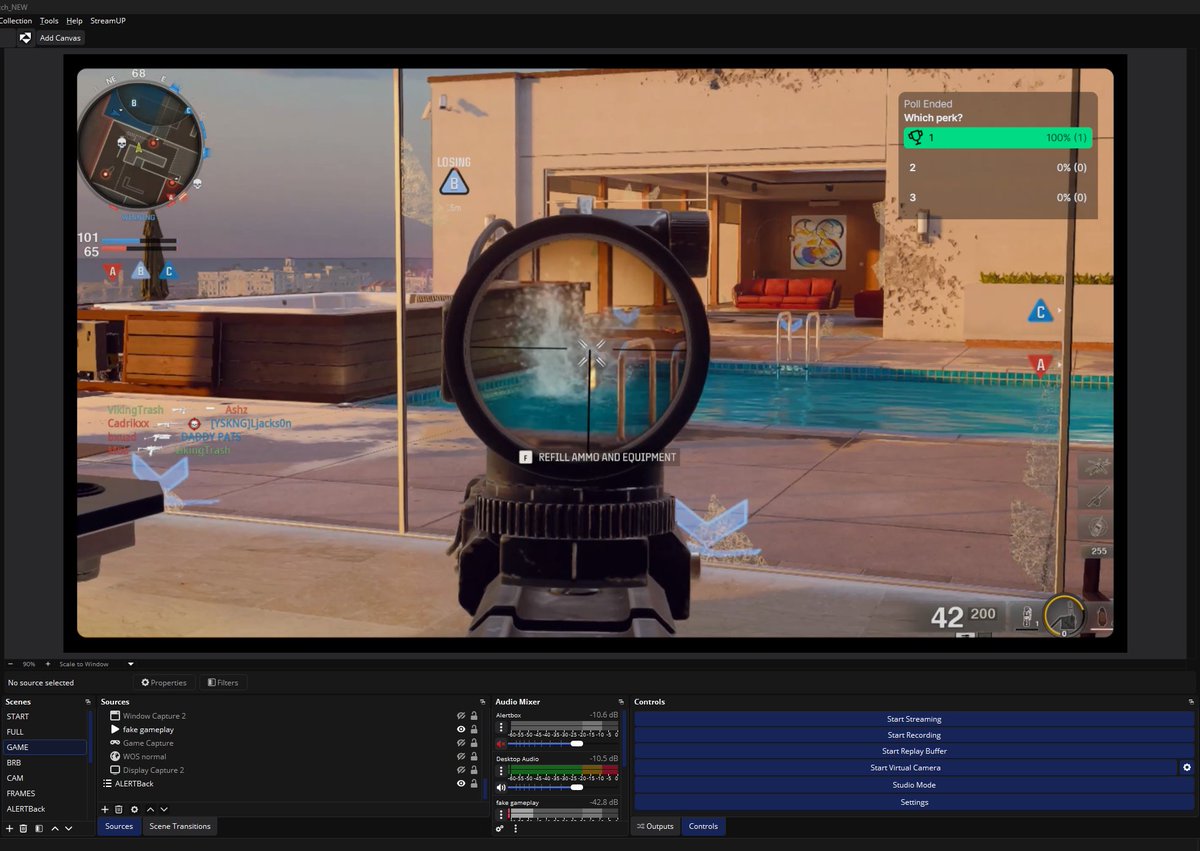The height and width of the screenshot is (851, 1200).
Task: Click Add Canvas button
Action: tap(61, 38)
